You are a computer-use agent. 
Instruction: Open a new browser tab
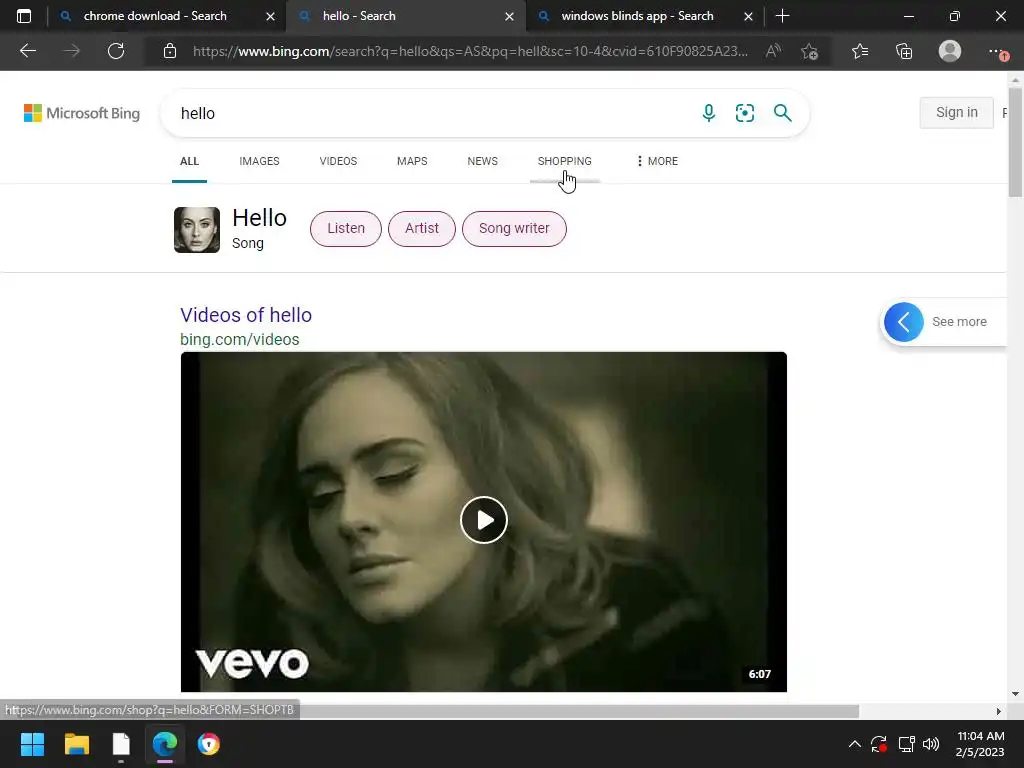click(x=782, y=16)
